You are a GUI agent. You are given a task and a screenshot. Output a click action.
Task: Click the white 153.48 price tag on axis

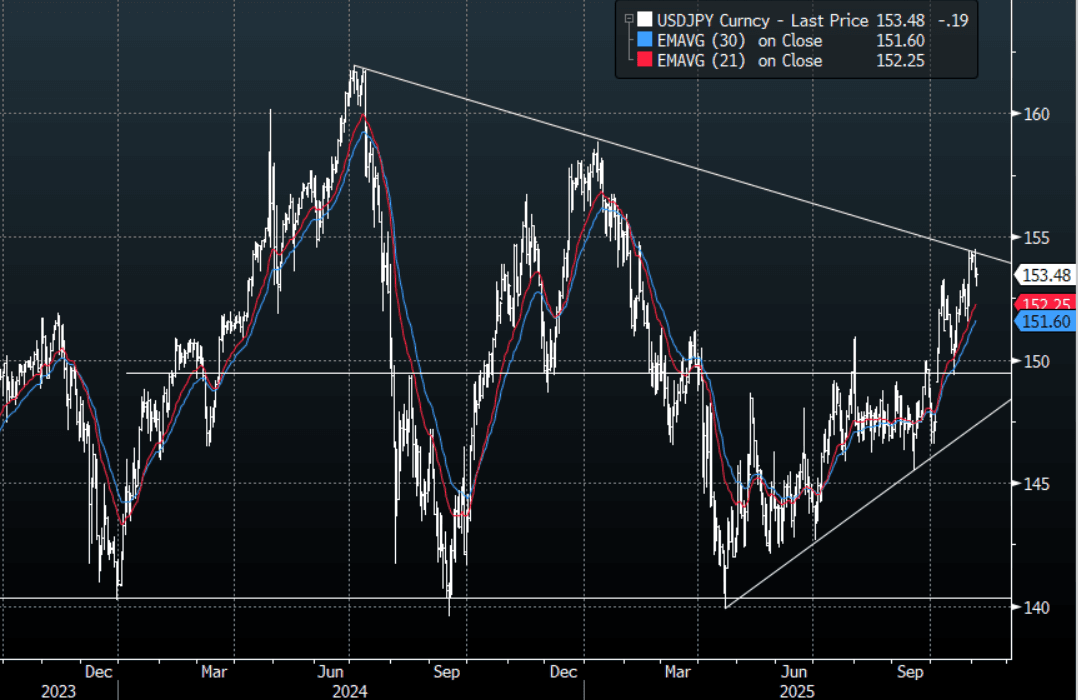pyautogui.click(x=1045, y=275)
